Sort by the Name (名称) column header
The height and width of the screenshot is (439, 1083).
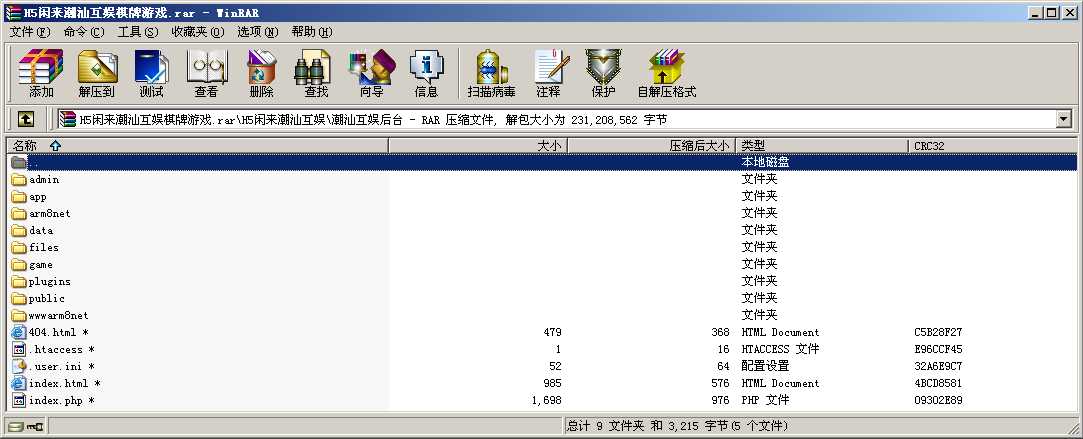coord(198,146)
